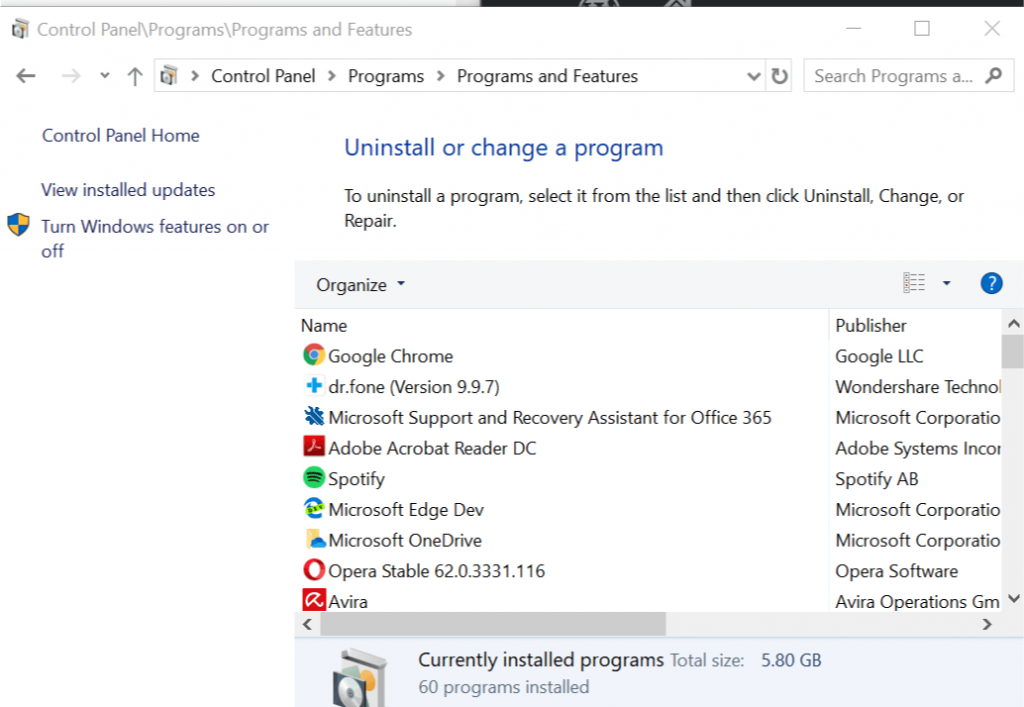Click Avira Operations publisher cell
This screenshot has height=707, width=1024.
[918, 601]
